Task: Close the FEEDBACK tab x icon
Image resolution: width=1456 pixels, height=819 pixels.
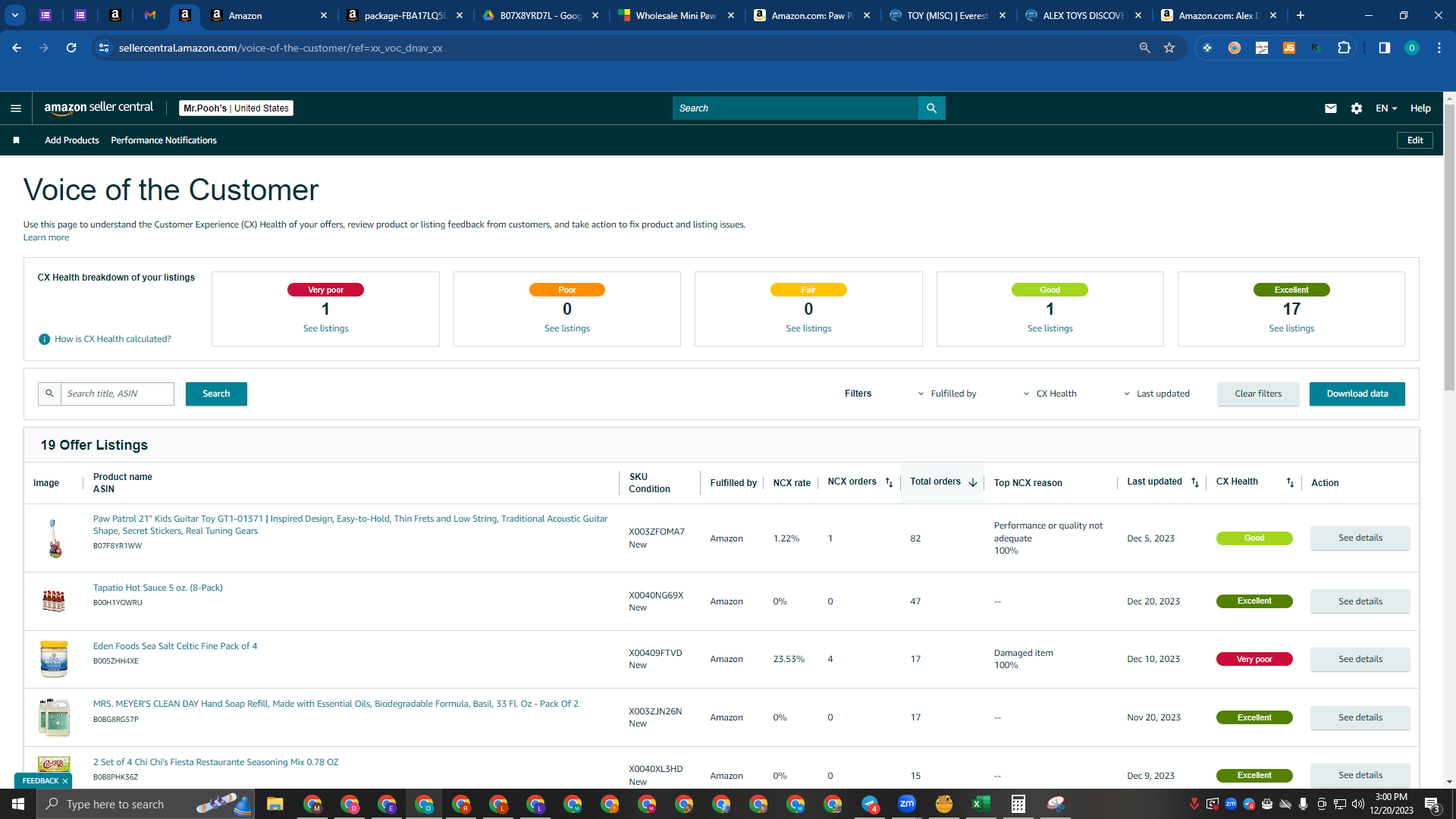Action: (65, 781)
